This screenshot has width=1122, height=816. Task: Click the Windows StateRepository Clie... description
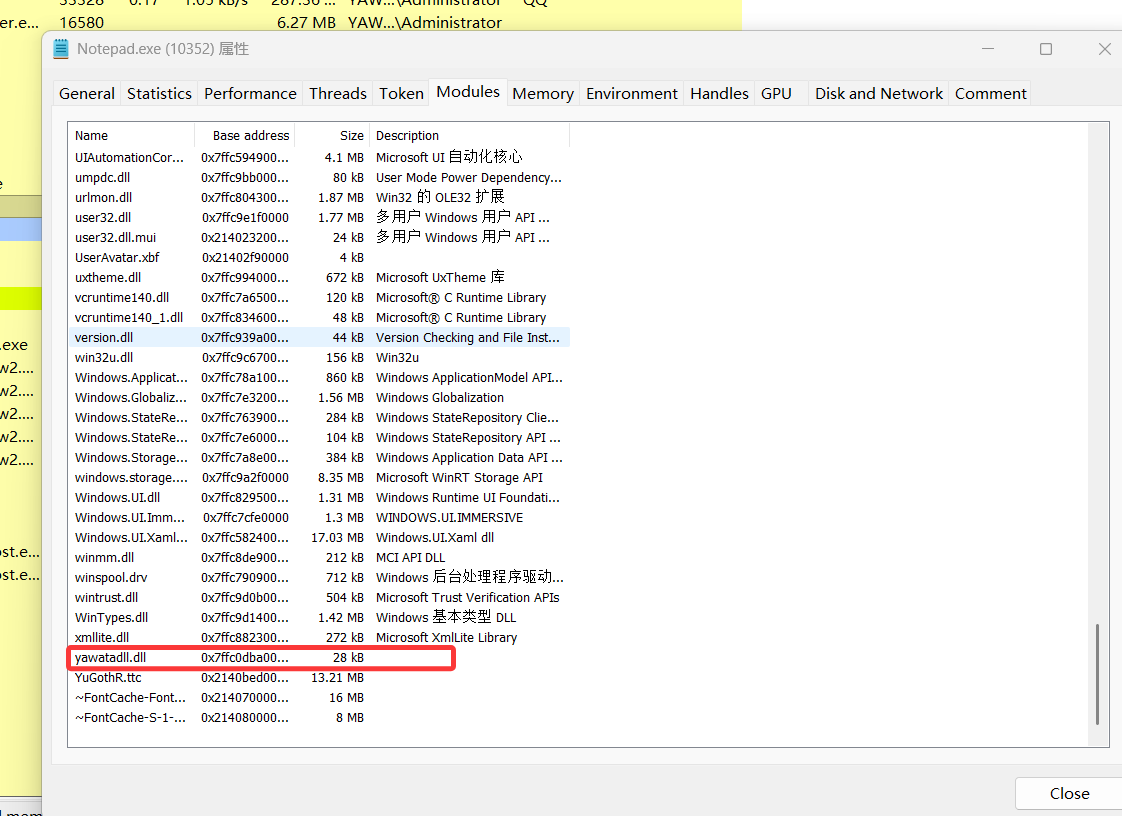pyautogui.click(x=467, y=418)
